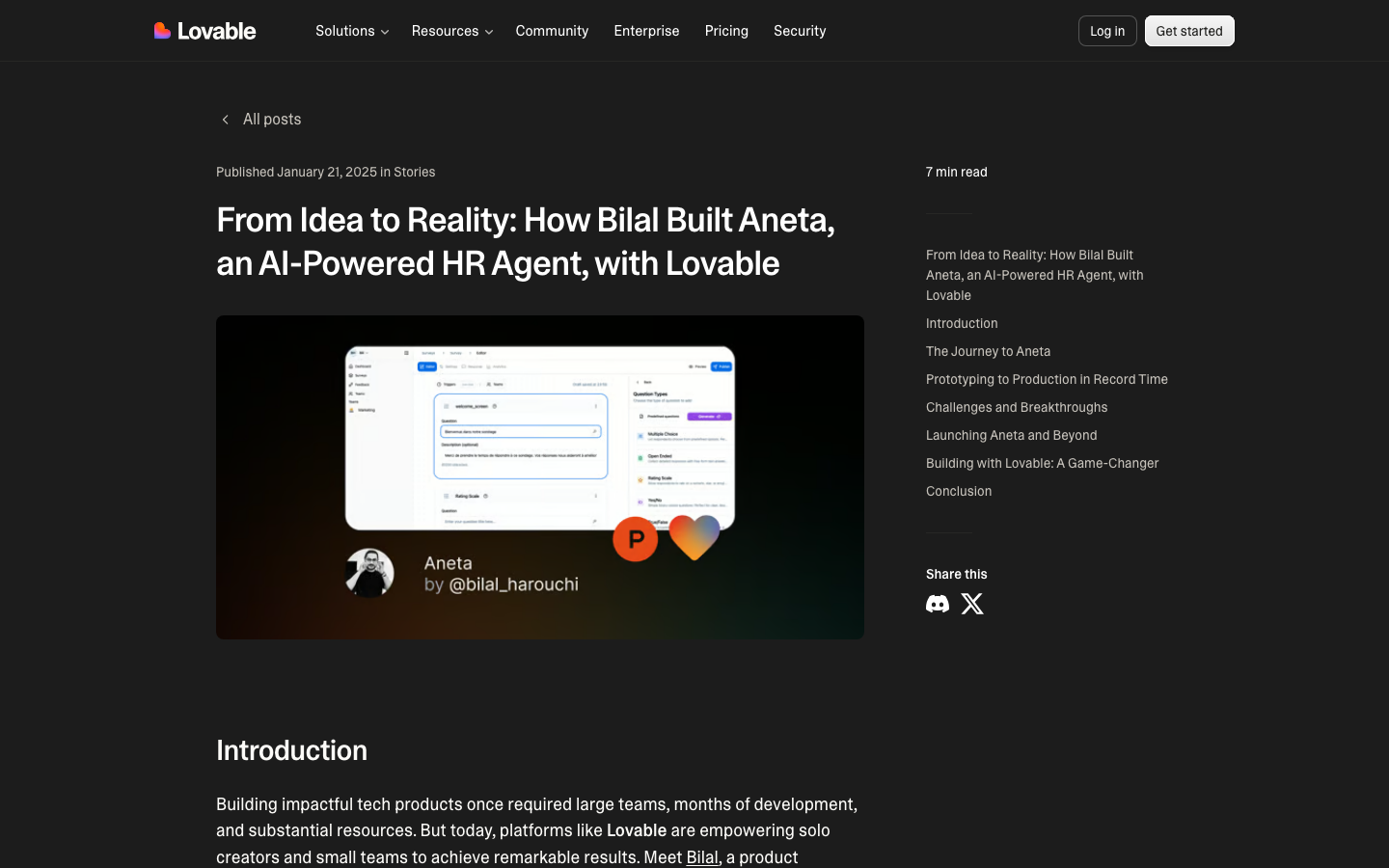Viewport: 1389px width, 868px height.
Task: Expand the Resources dropdown menu
Action: click(452, 31)
